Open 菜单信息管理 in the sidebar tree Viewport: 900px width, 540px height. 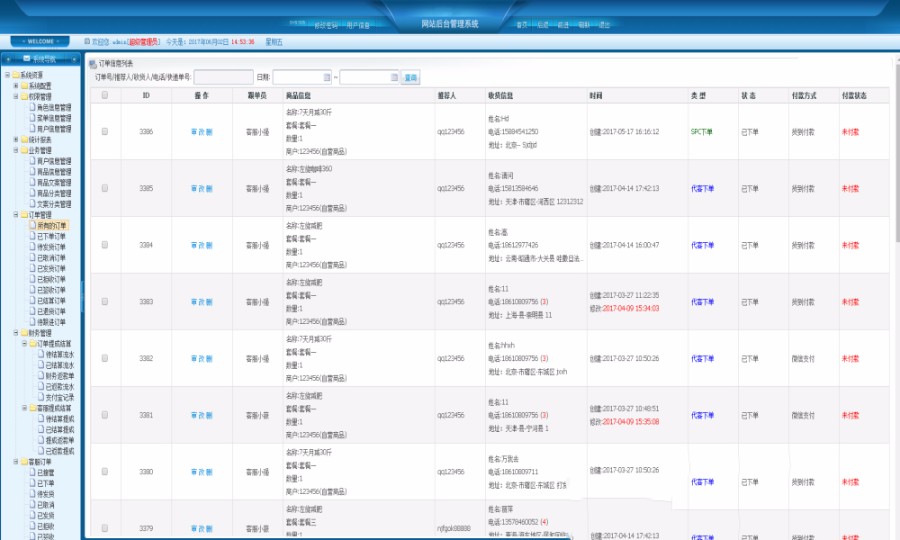pyautogui.click(x=54, y=118)
